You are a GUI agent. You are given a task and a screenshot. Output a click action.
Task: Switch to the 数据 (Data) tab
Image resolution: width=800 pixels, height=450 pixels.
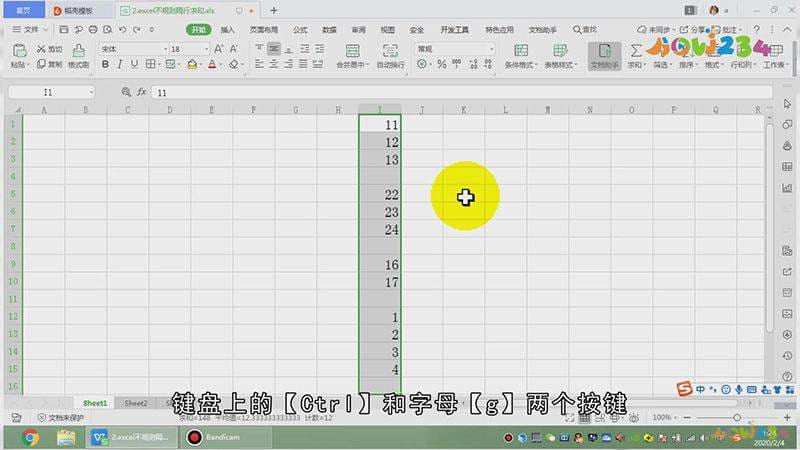(x=330, y=30)
